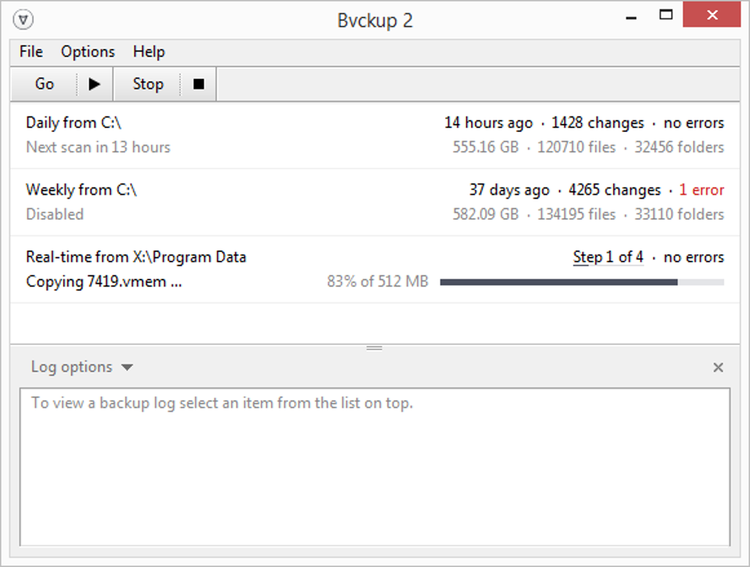
Task: Click the Step 1 of 4 link
Action: point(608,257)
